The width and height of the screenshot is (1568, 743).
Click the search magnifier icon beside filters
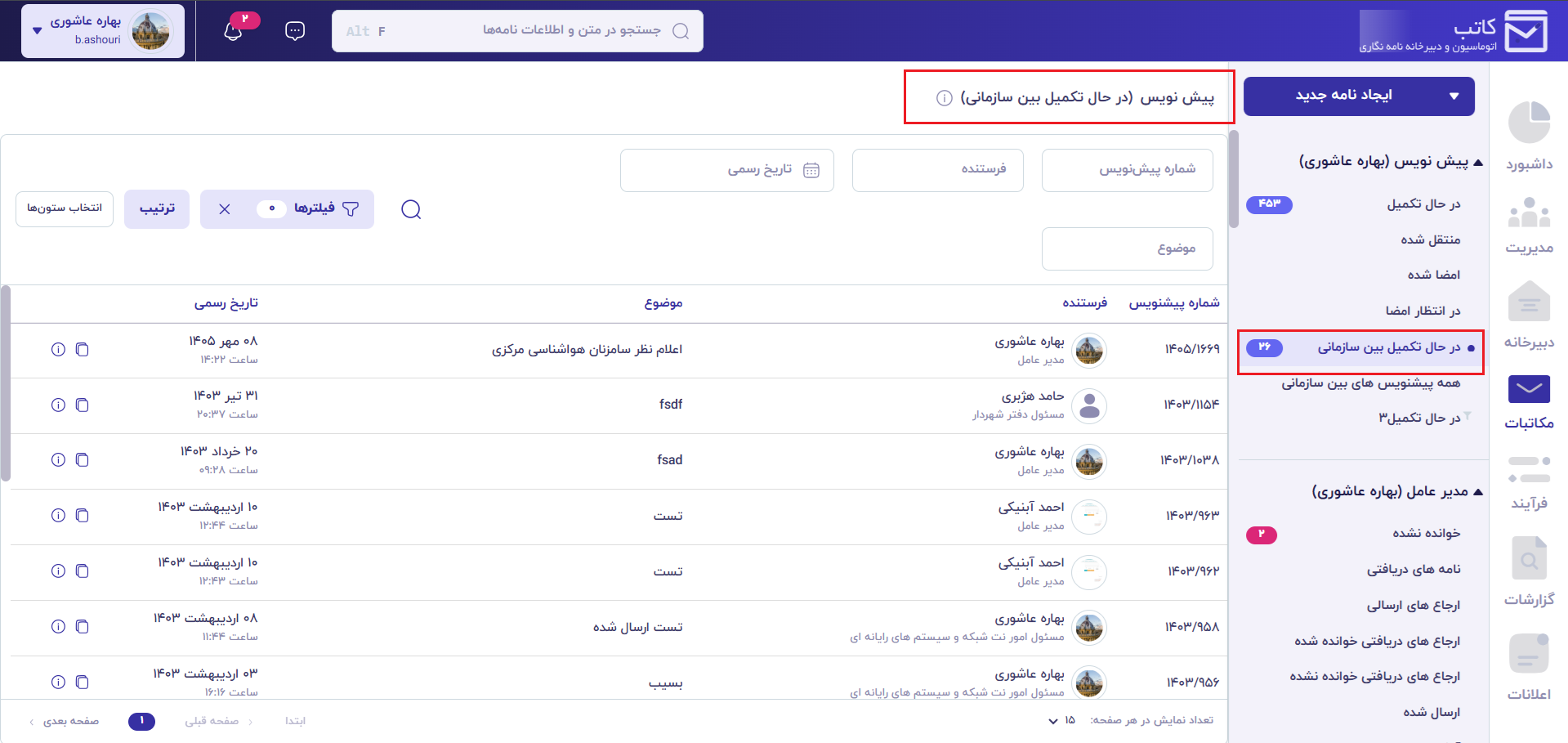pyautogui.click(x=411, y=209)
